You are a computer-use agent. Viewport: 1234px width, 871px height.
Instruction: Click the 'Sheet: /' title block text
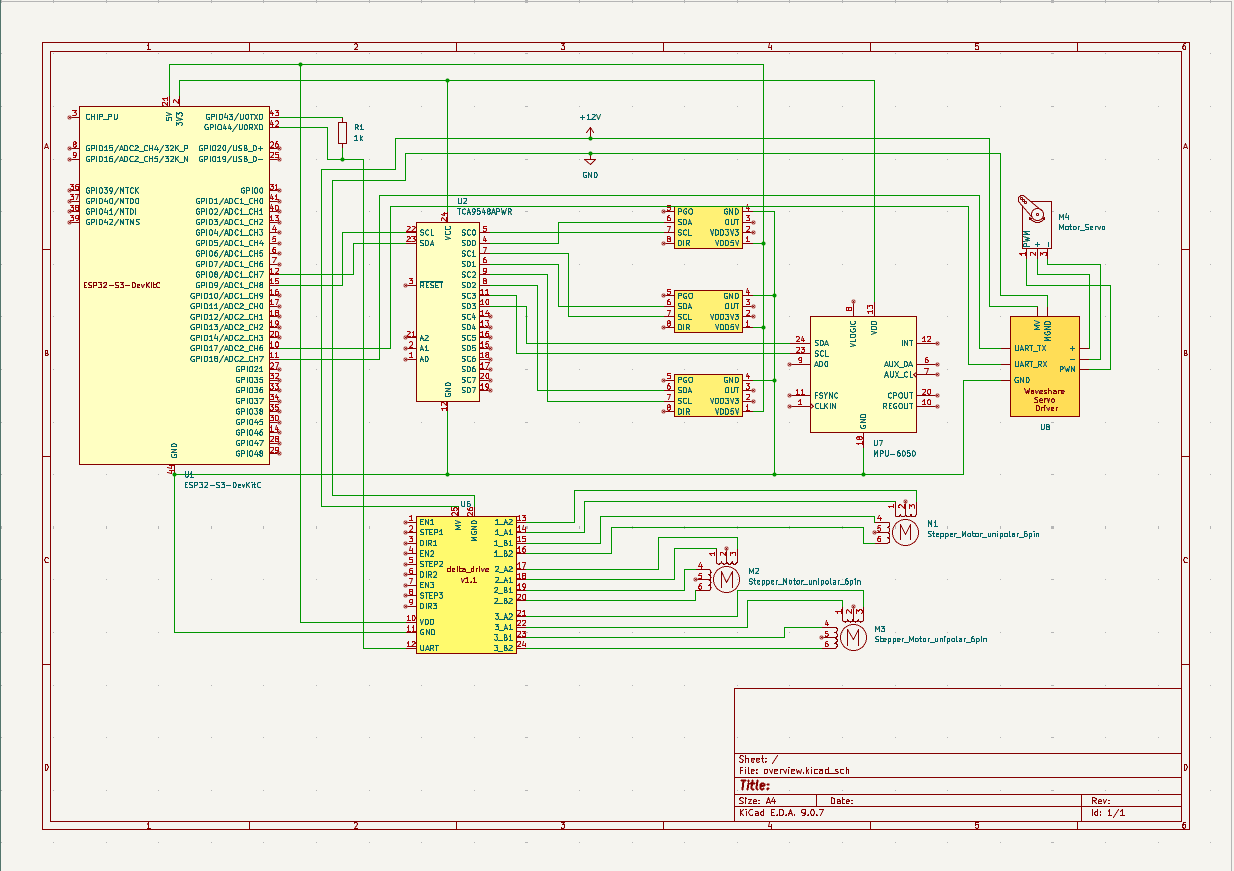[757, 759]
